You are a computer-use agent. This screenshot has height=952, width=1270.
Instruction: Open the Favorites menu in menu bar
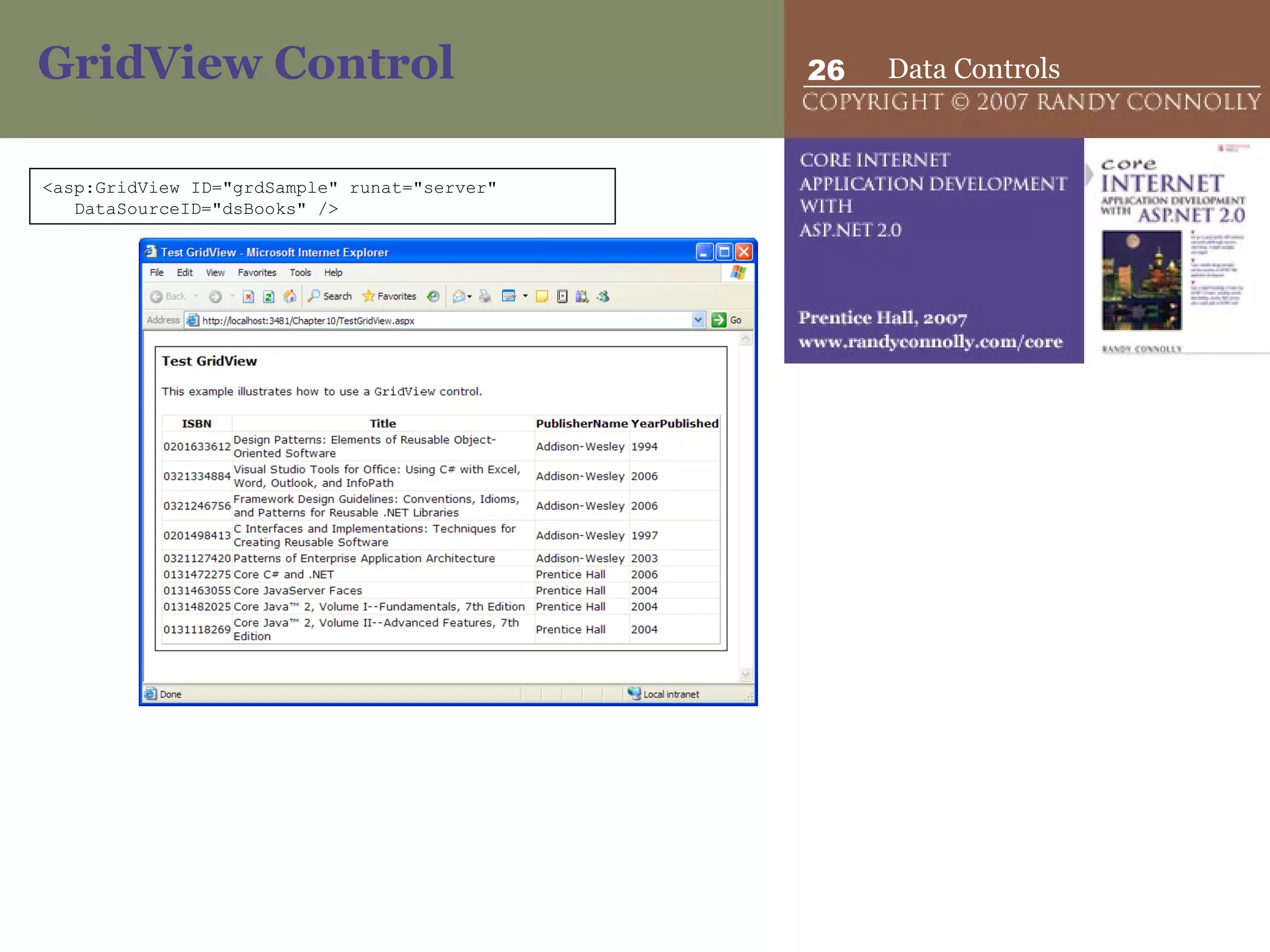[257, 273]
